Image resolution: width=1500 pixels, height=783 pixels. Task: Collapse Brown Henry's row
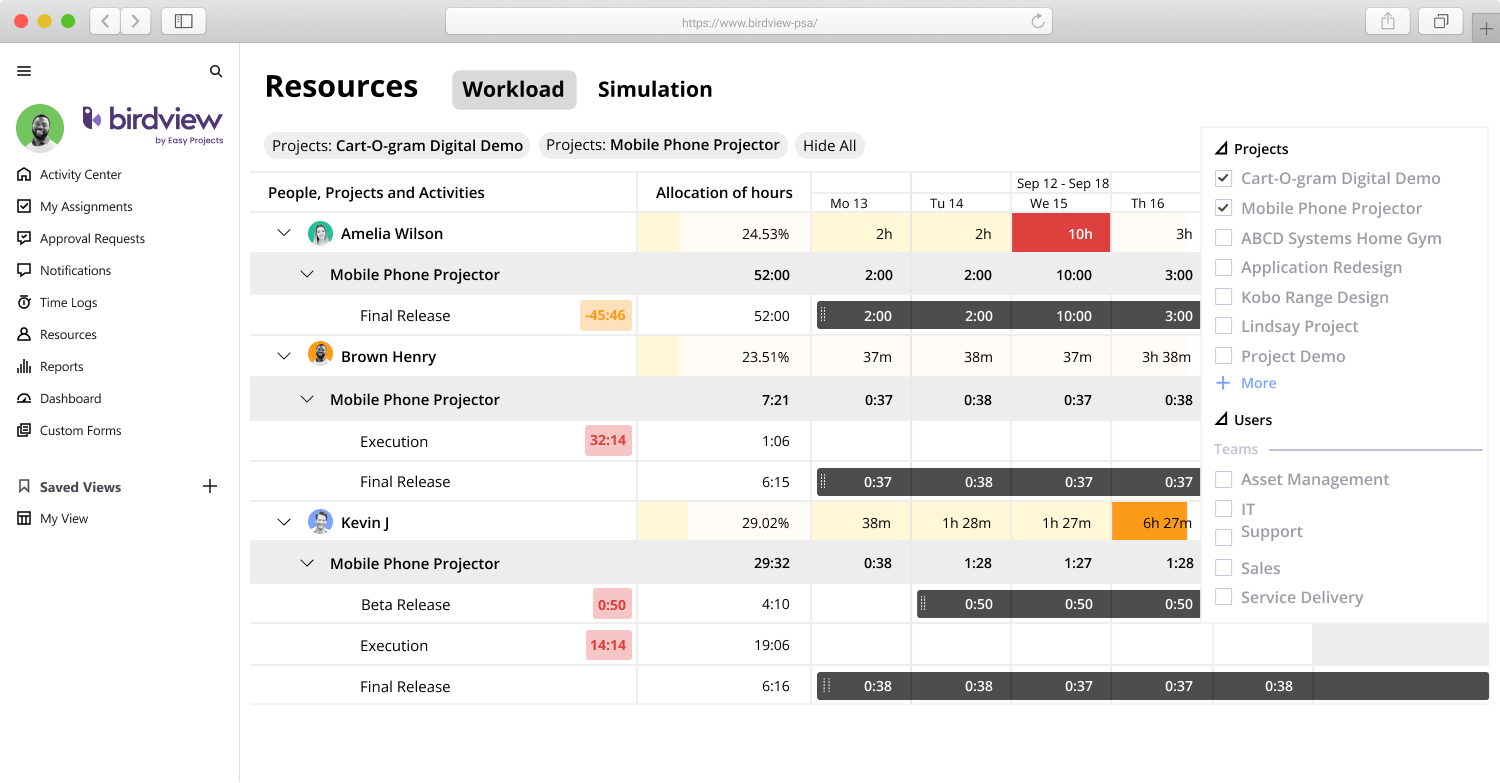click(x=283, y=355)
